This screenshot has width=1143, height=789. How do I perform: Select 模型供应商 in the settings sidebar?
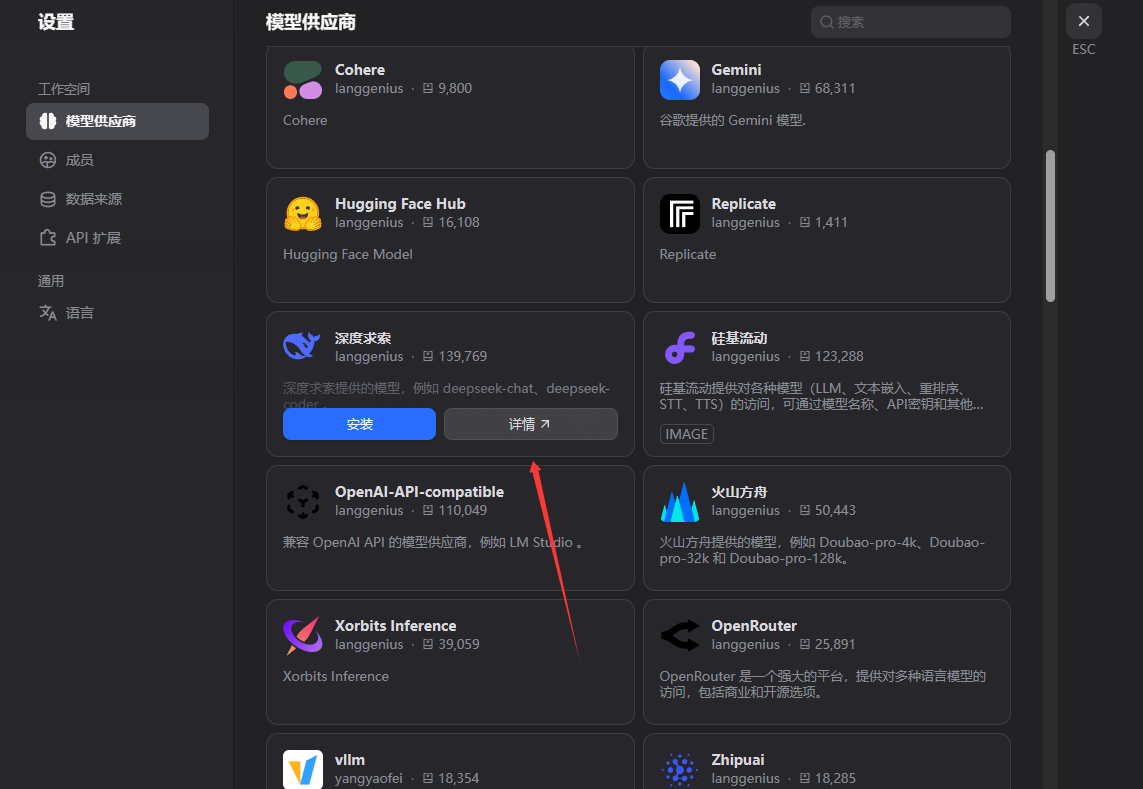pyautogui.click(x=117, y=121)
